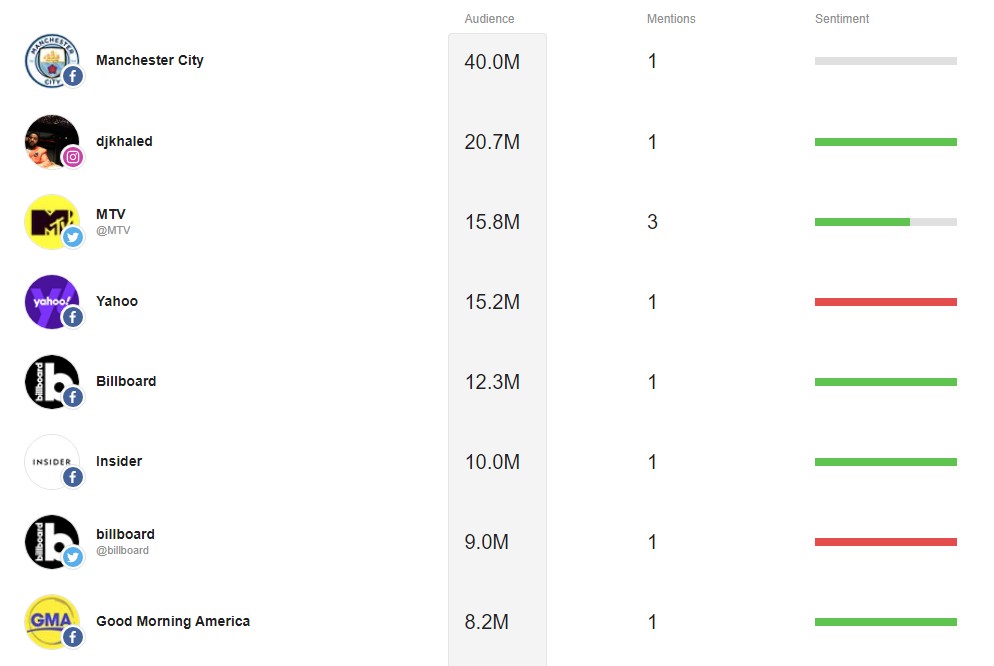This screenshot has width=994, height=666.
Task: Open the Good Morning America name link
Action: tap(173, 621)
